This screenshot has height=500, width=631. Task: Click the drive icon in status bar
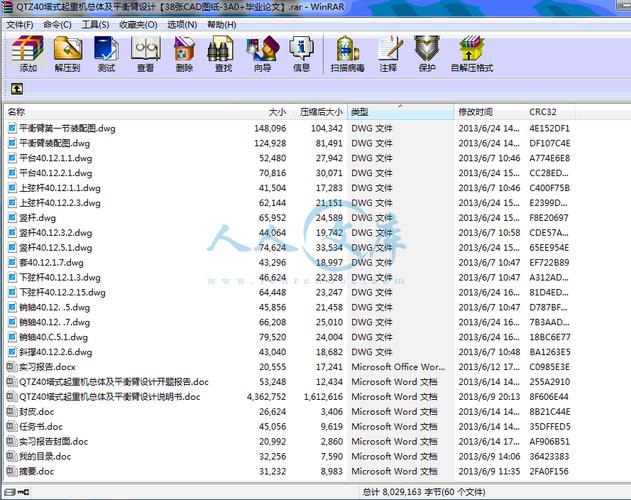[10, 492]
